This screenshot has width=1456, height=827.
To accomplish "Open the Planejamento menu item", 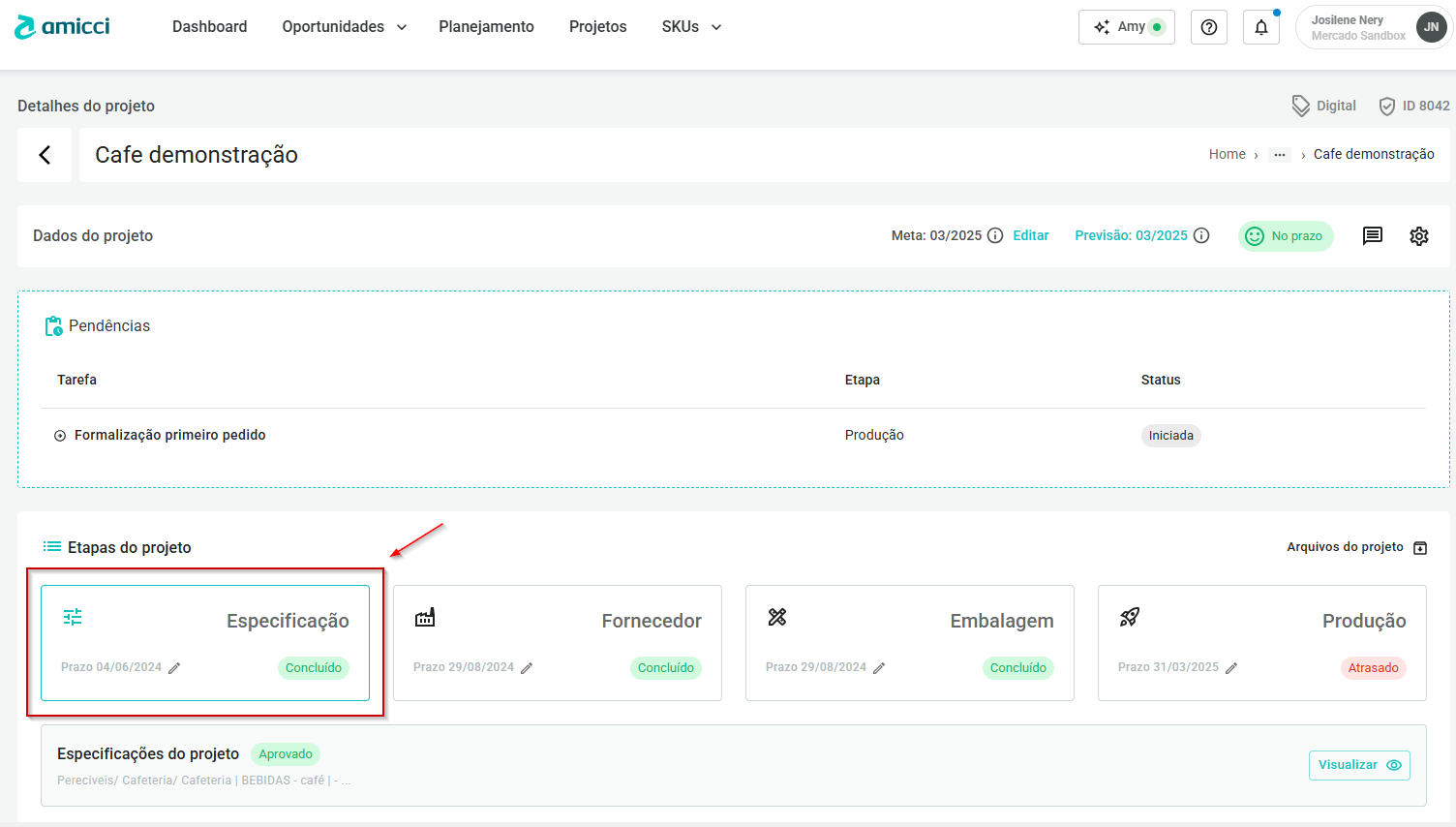I will 486,27.
